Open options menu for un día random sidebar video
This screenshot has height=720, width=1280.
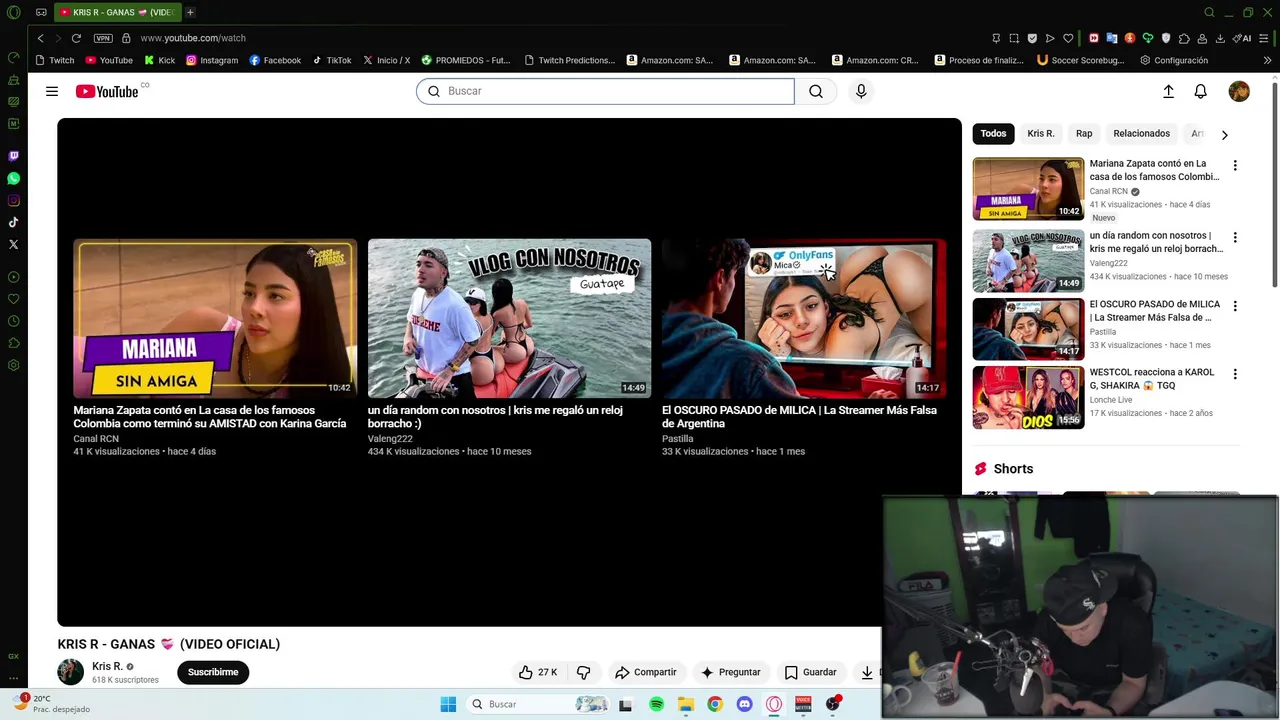(1235, 237)
